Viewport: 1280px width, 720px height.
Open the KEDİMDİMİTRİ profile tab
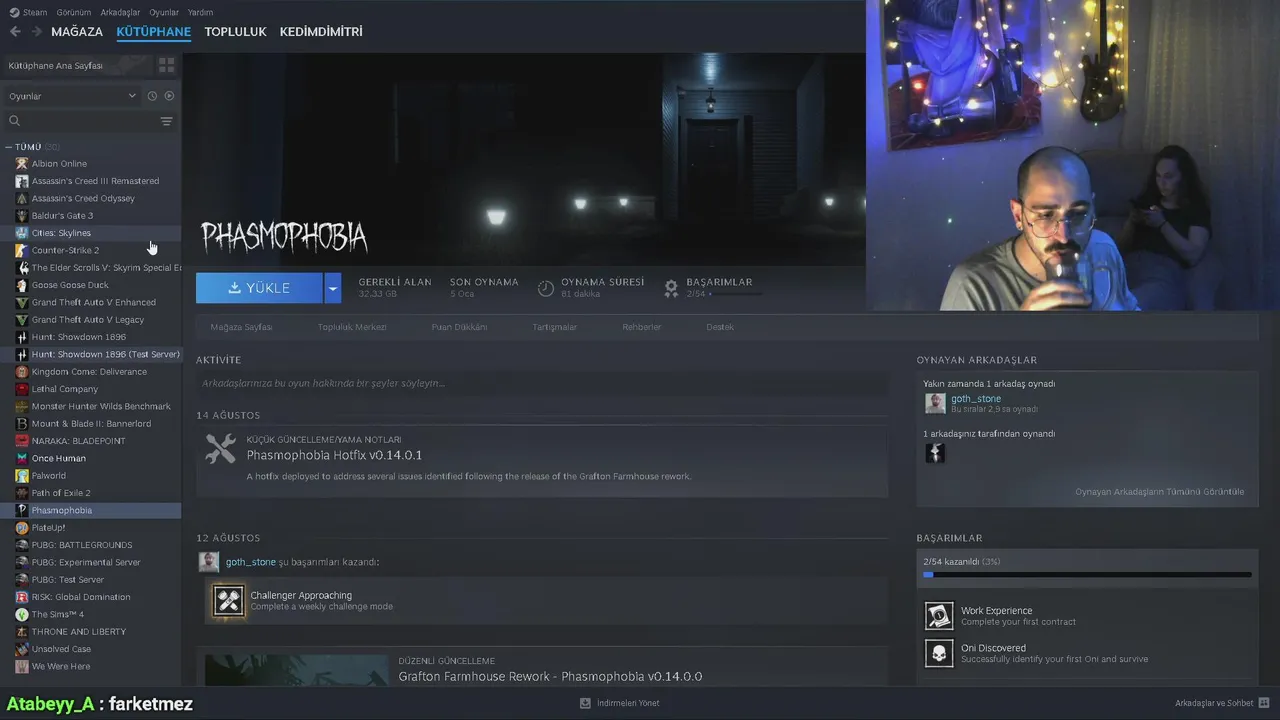[x=321, y=32]
